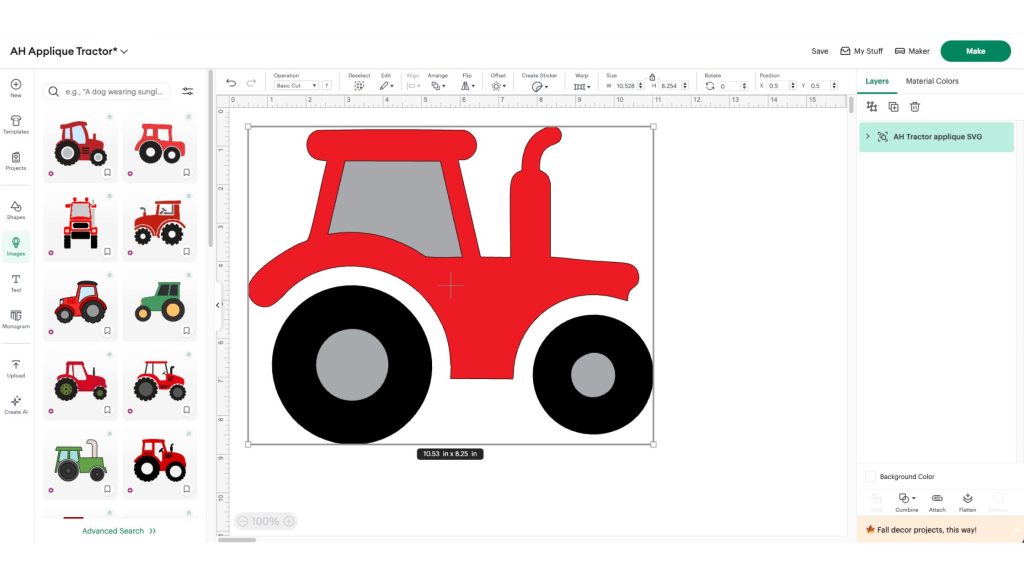Image resolution: width=1024 pixels, height=576 pixels.
Task: Open the Shapes panel
Action: [x=15, y=208]
